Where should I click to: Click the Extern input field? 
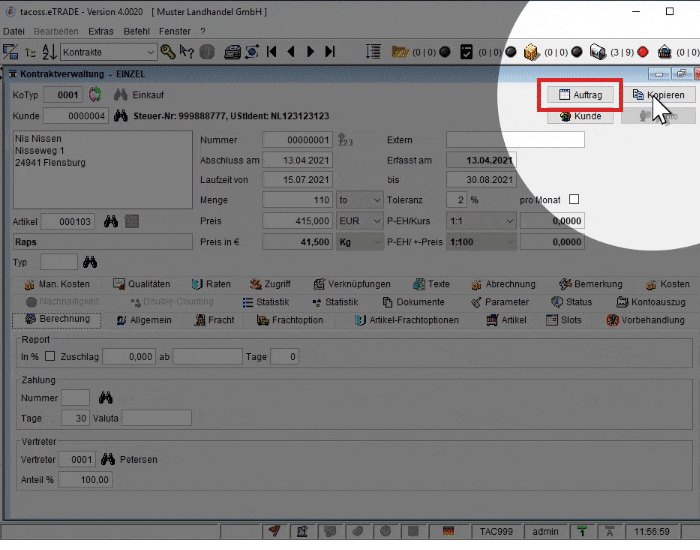coord(515,139)
